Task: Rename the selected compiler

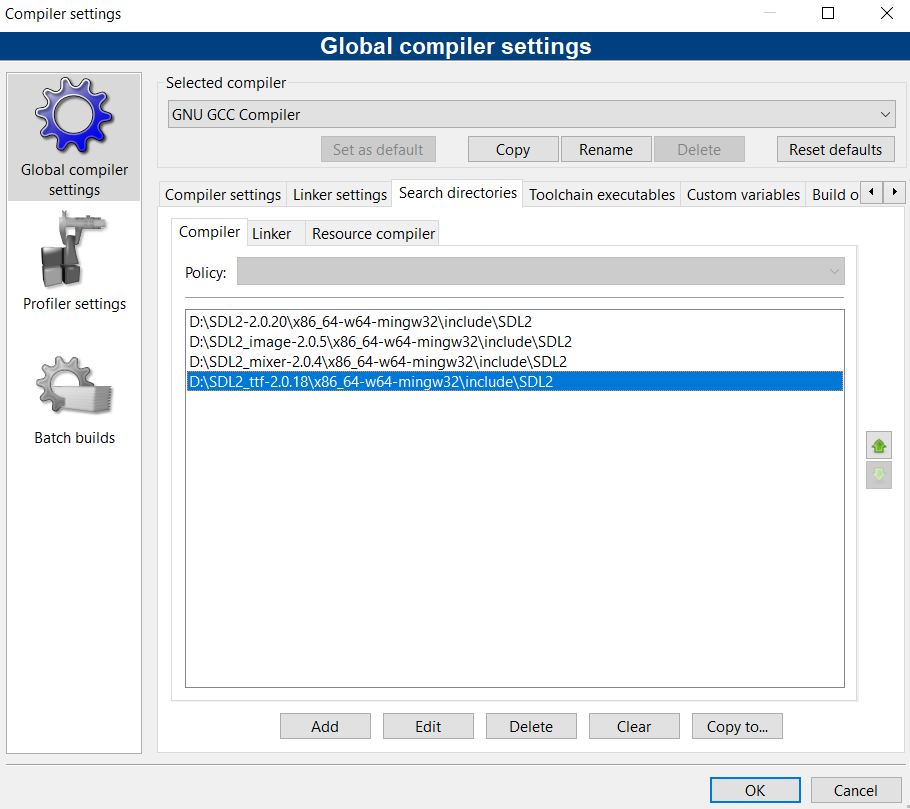Action: 606,149
